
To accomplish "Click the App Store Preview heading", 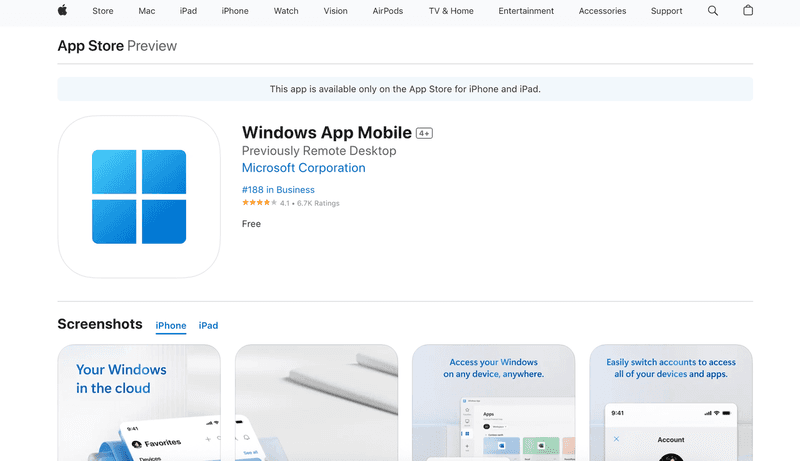I will pos(117,46).
